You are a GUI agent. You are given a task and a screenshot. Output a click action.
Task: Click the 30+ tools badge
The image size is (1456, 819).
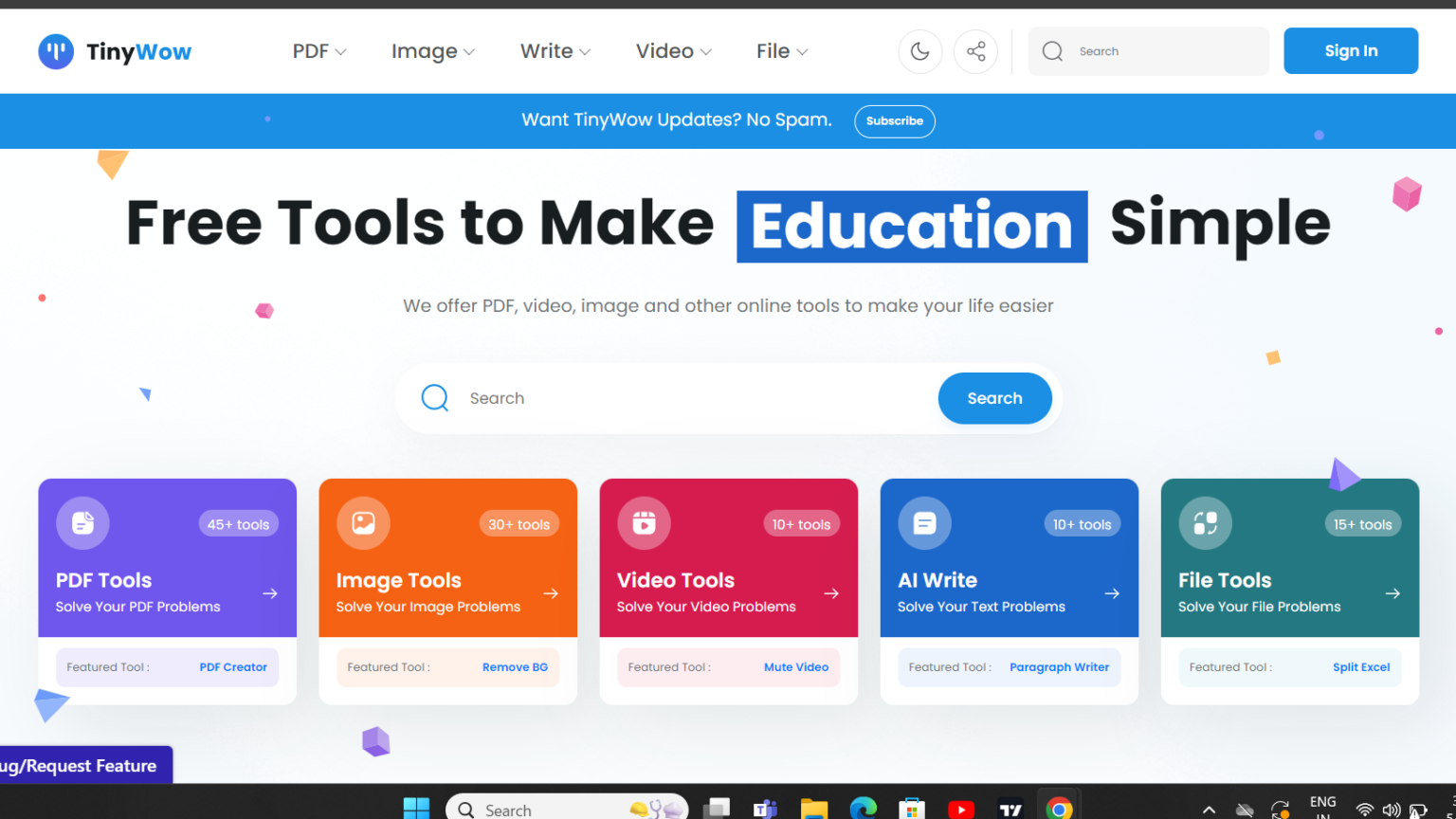click(519, 524)
